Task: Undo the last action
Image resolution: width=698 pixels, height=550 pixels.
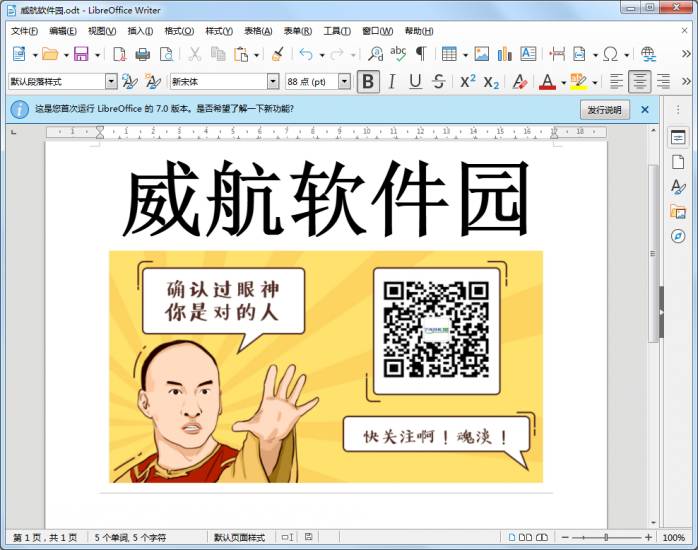Action: pos(306,54)
